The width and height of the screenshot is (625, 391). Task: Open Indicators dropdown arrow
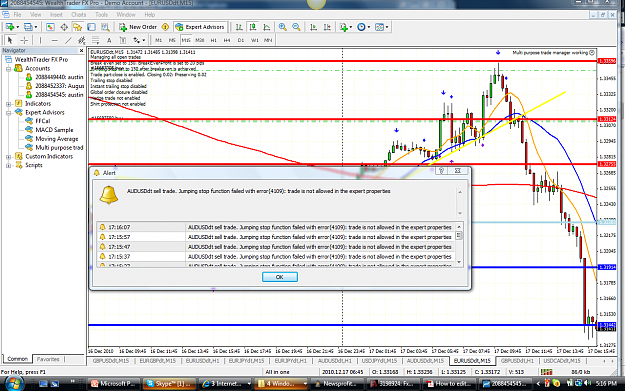[351, 28]
